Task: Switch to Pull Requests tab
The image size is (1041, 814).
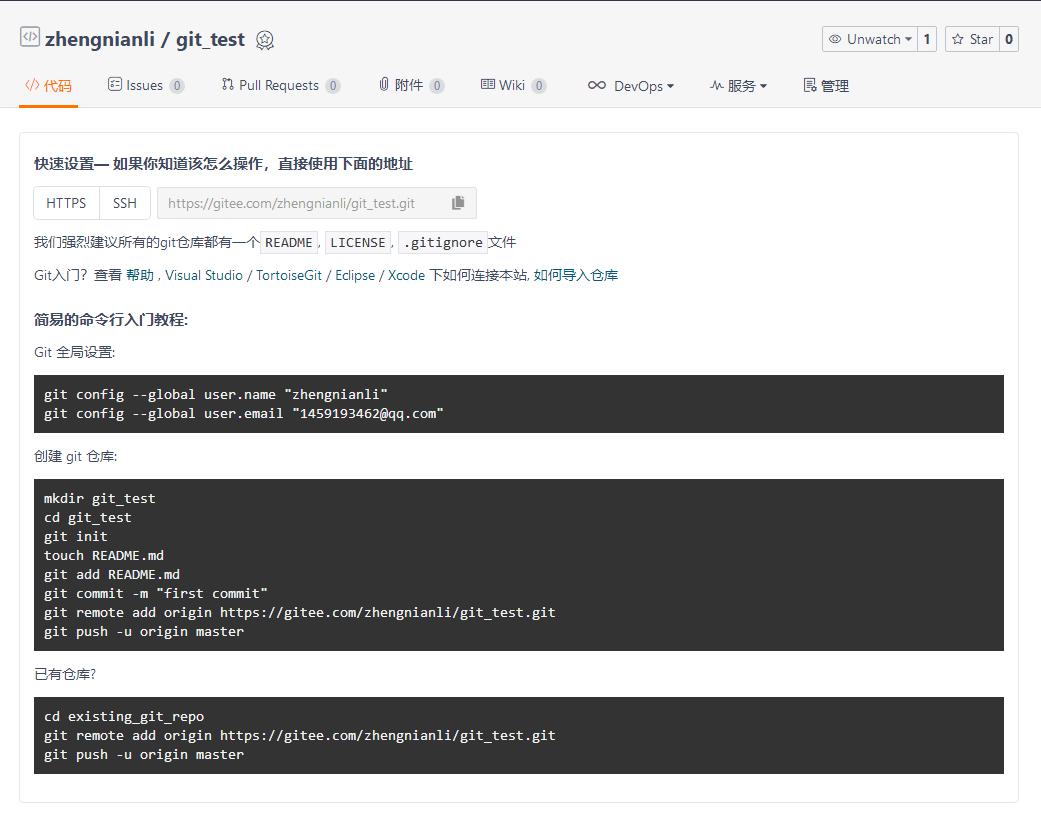Action: [281, 85]
